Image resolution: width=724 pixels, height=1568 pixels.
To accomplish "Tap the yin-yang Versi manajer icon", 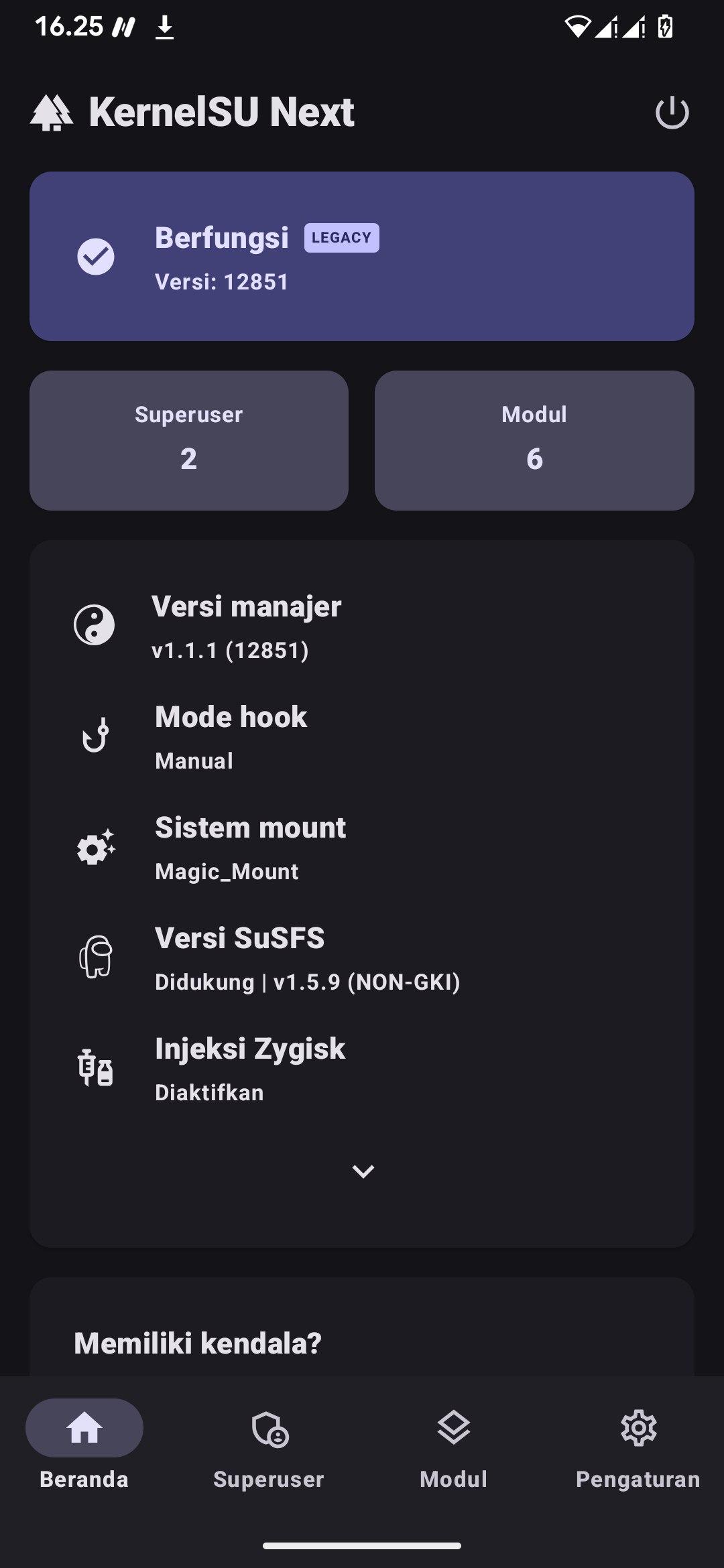I will click(94, 625).
